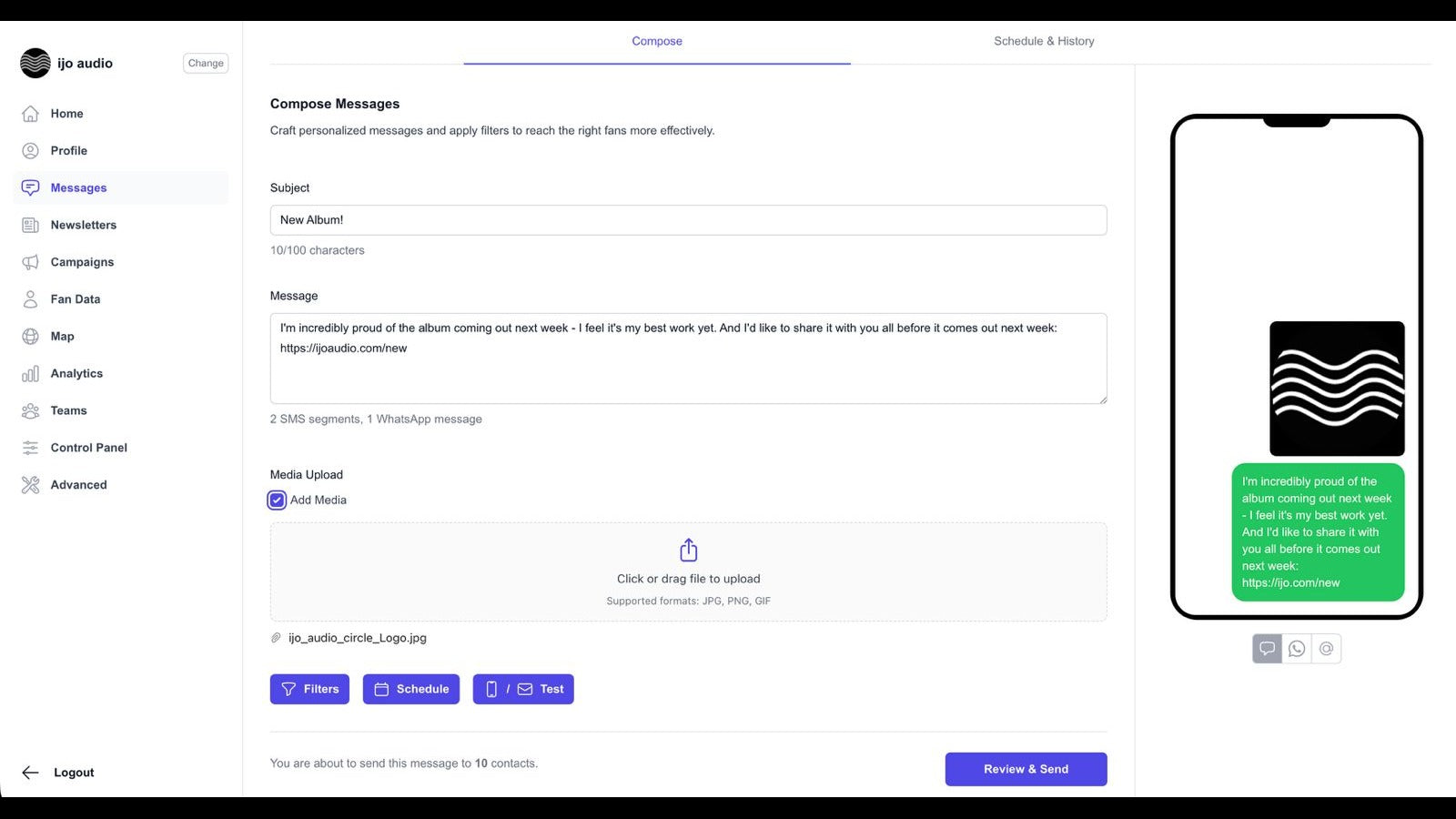Open the Analytics bar chart icon
The height and width of the screenshot is (819, 1456).
pyautogui.click(x=30, y=374)
